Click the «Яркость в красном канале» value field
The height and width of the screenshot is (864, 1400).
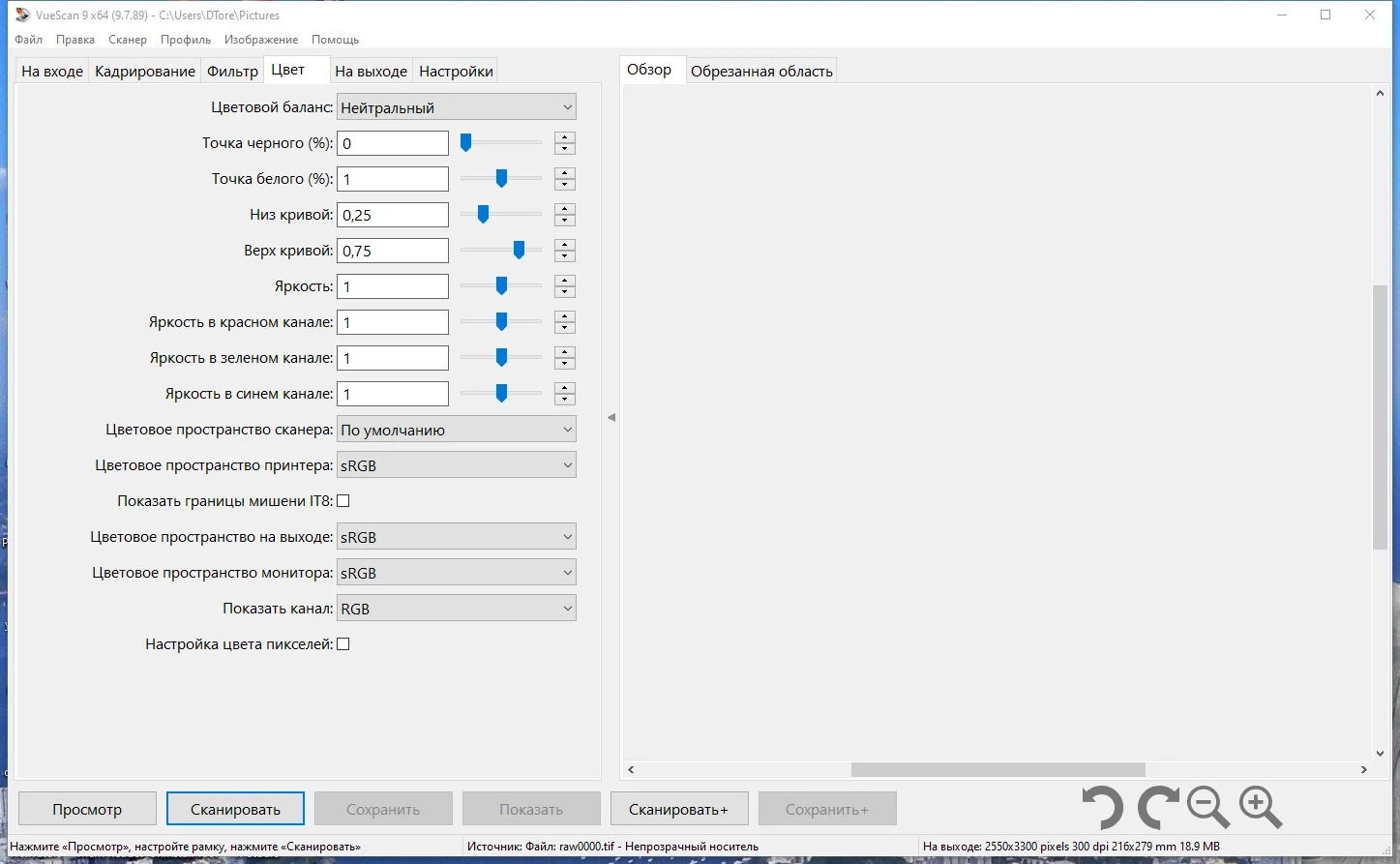coord(393,322)
